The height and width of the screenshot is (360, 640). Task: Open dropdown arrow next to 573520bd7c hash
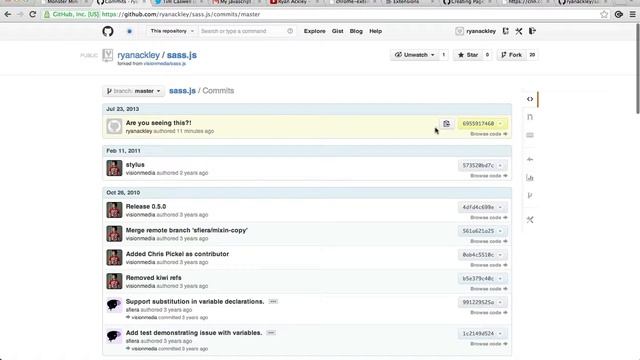[x=500, y=165]
